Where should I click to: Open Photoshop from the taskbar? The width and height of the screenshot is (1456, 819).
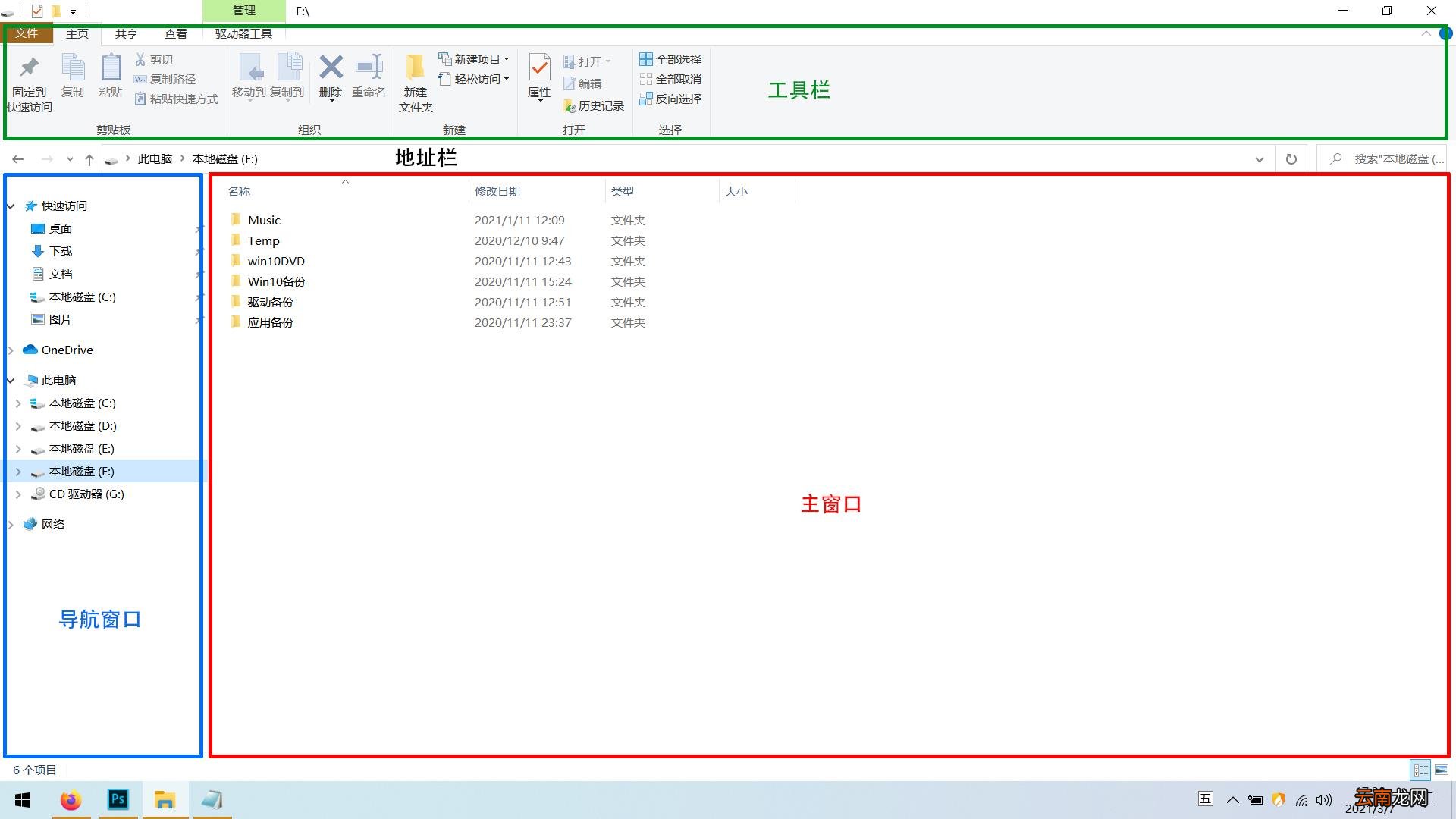pyautogui.click(x=118, y=800)
